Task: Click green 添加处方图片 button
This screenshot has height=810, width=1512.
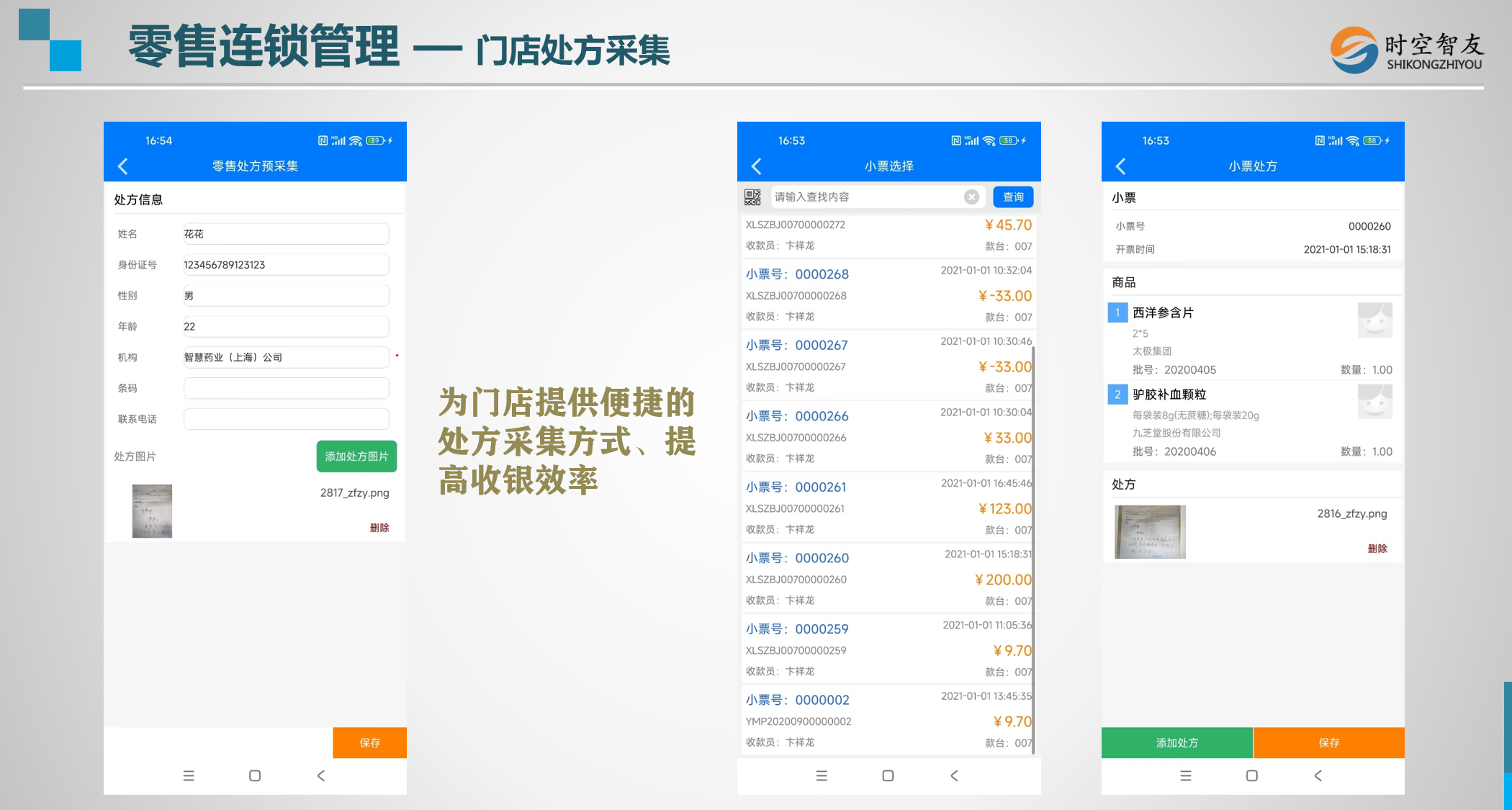Action: point(356,456)
